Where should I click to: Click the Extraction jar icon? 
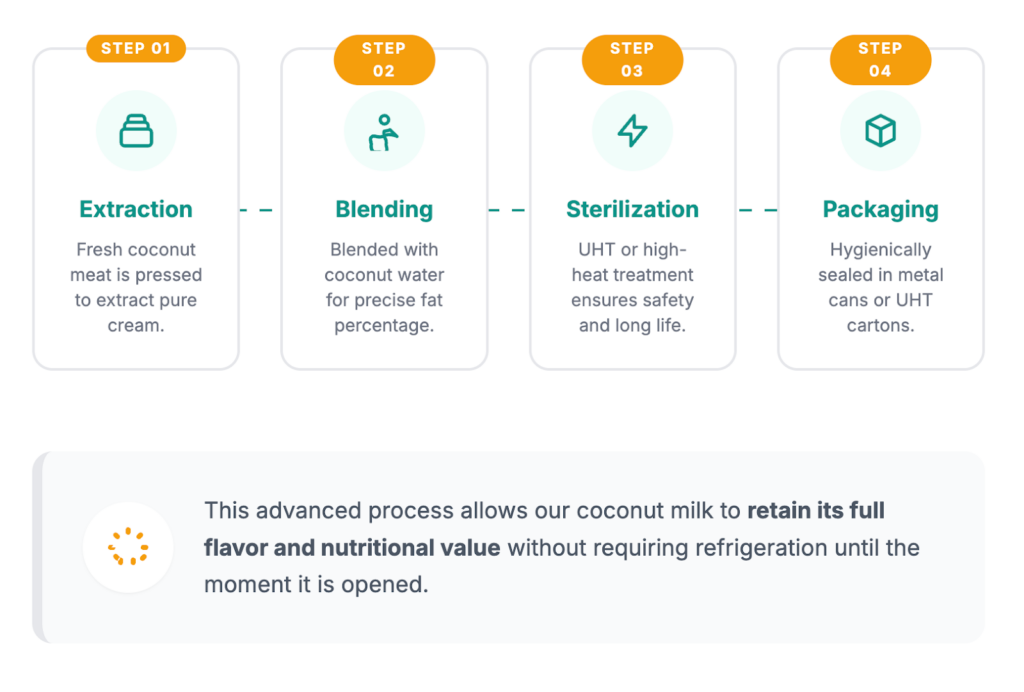click(x=136, y=131)
